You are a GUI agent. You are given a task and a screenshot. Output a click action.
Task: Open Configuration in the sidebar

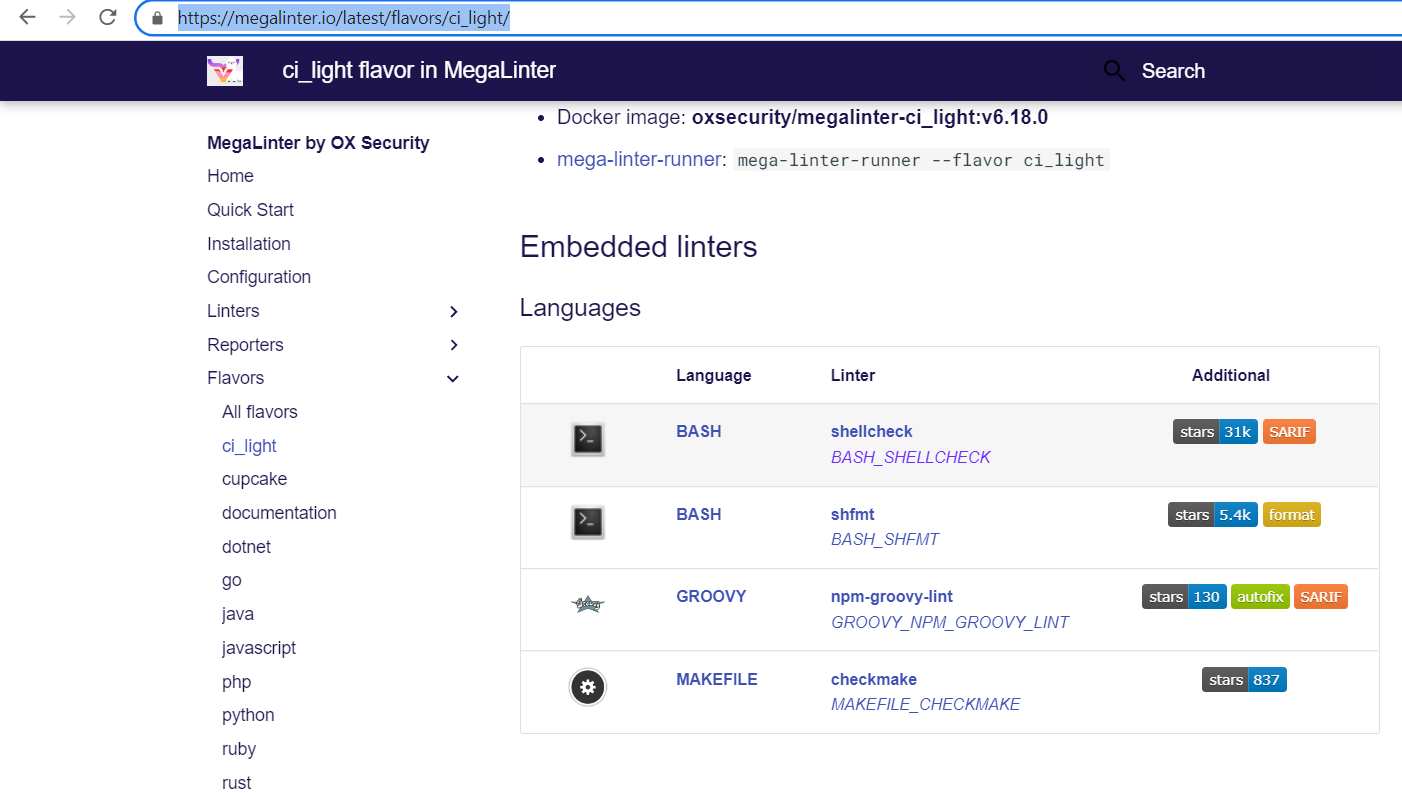click(259, 277)
